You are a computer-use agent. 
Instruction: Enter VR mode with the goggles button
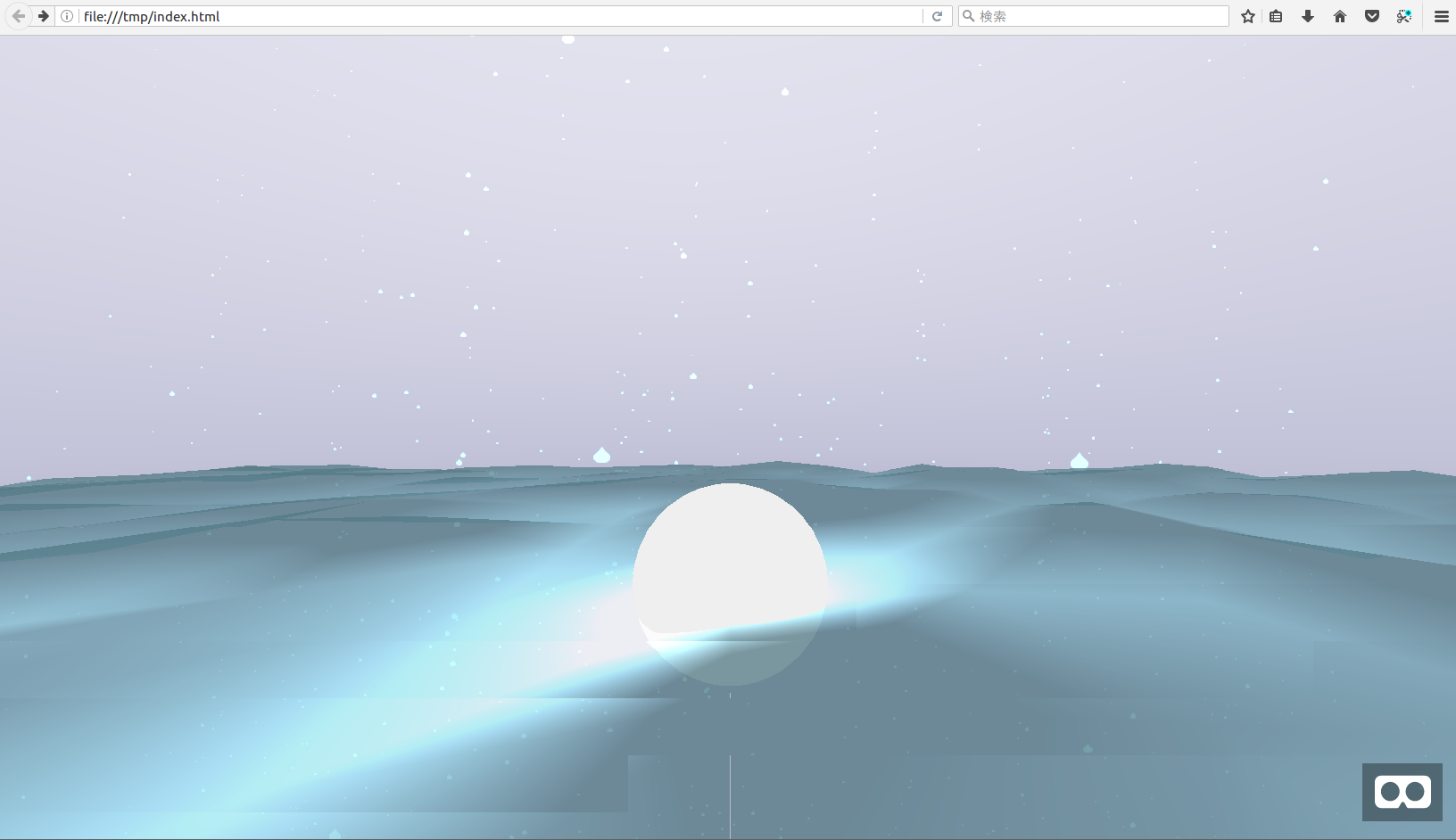(x=1402, y=792)
